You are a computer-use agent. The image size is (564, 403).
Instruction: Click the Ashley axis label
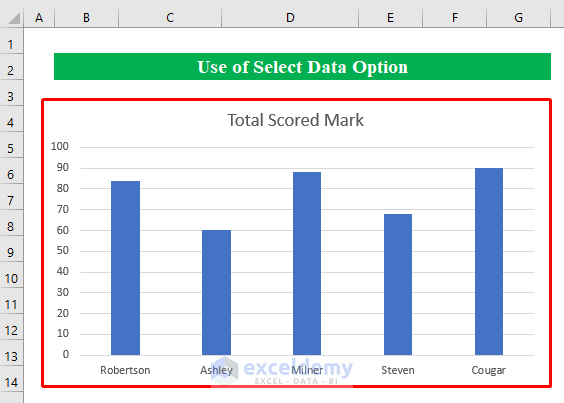coord(216,370)
